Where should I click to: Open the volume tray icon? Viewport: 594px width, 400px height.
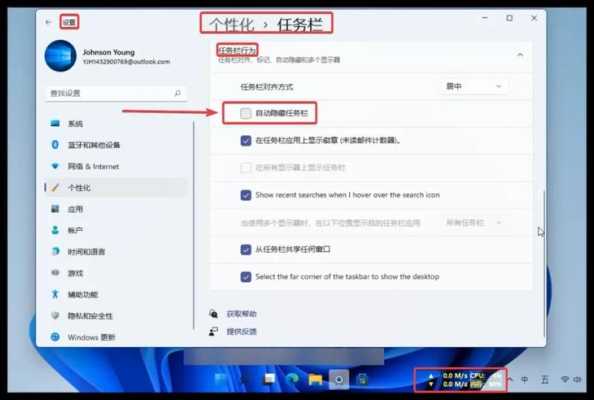[x=577, y=379]
